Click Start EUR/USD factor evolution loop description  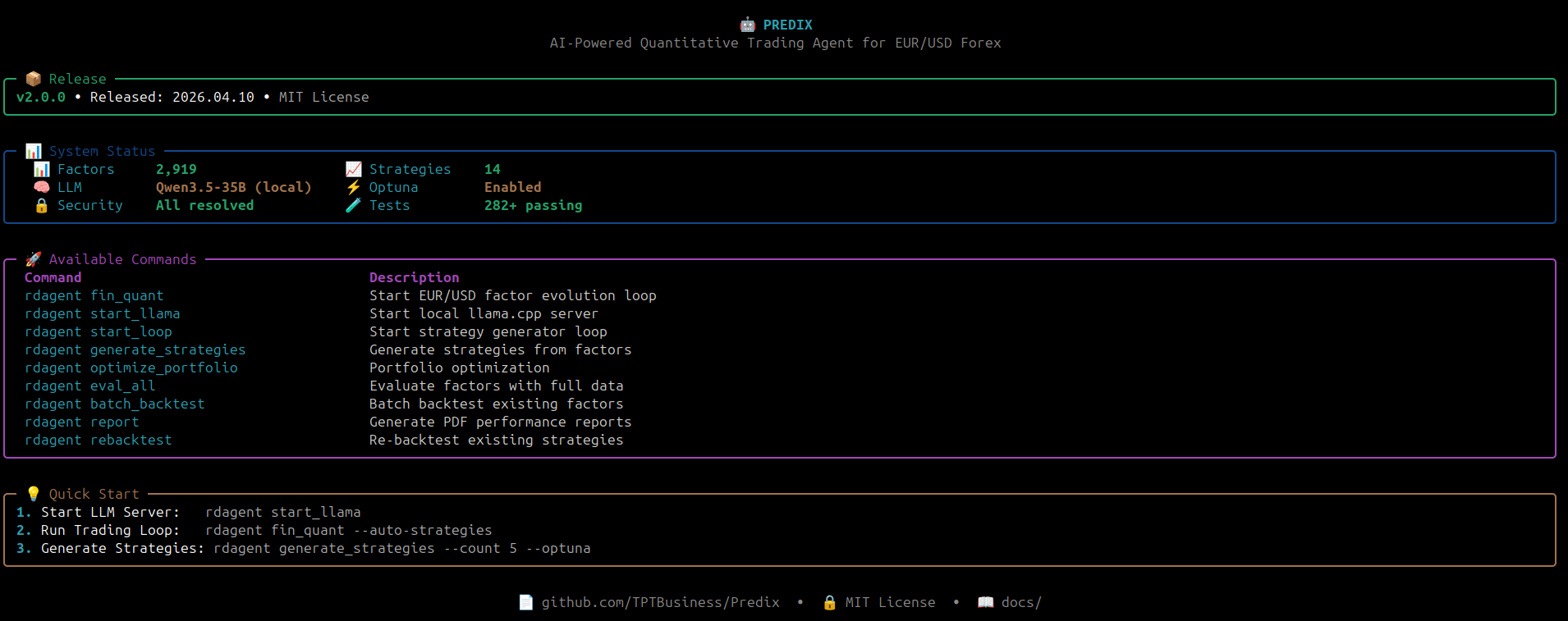click(513, 295)
